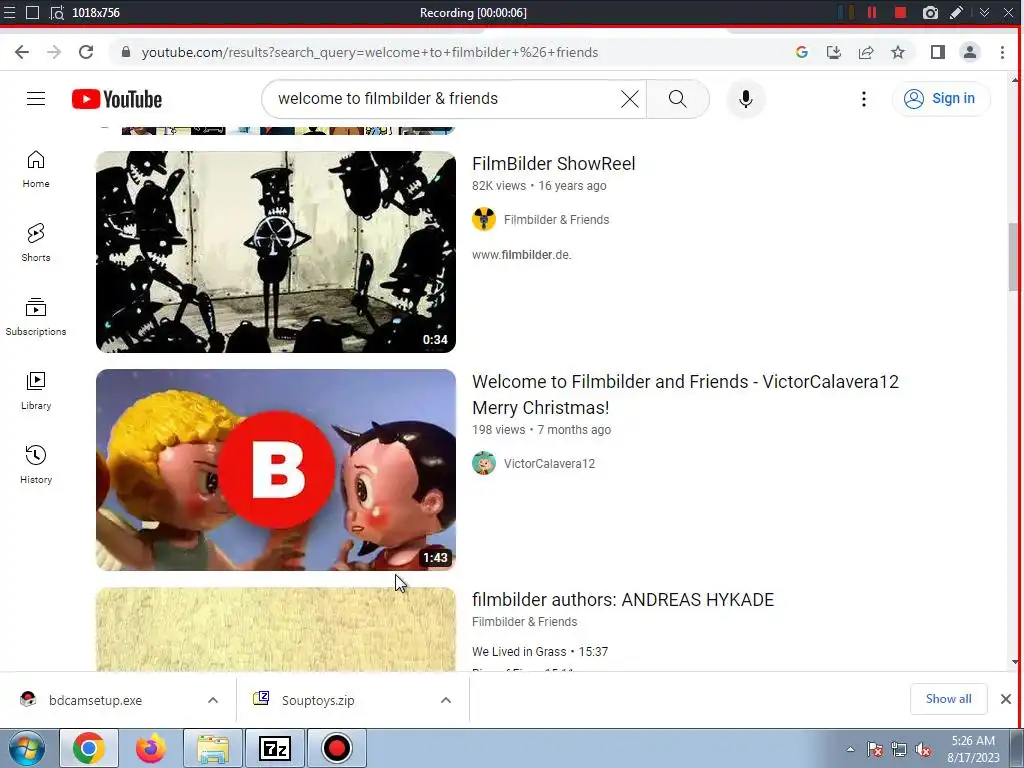Click www.filmbilder.de description text
This screenshot has width=1024, height=768.
point(522,255)
